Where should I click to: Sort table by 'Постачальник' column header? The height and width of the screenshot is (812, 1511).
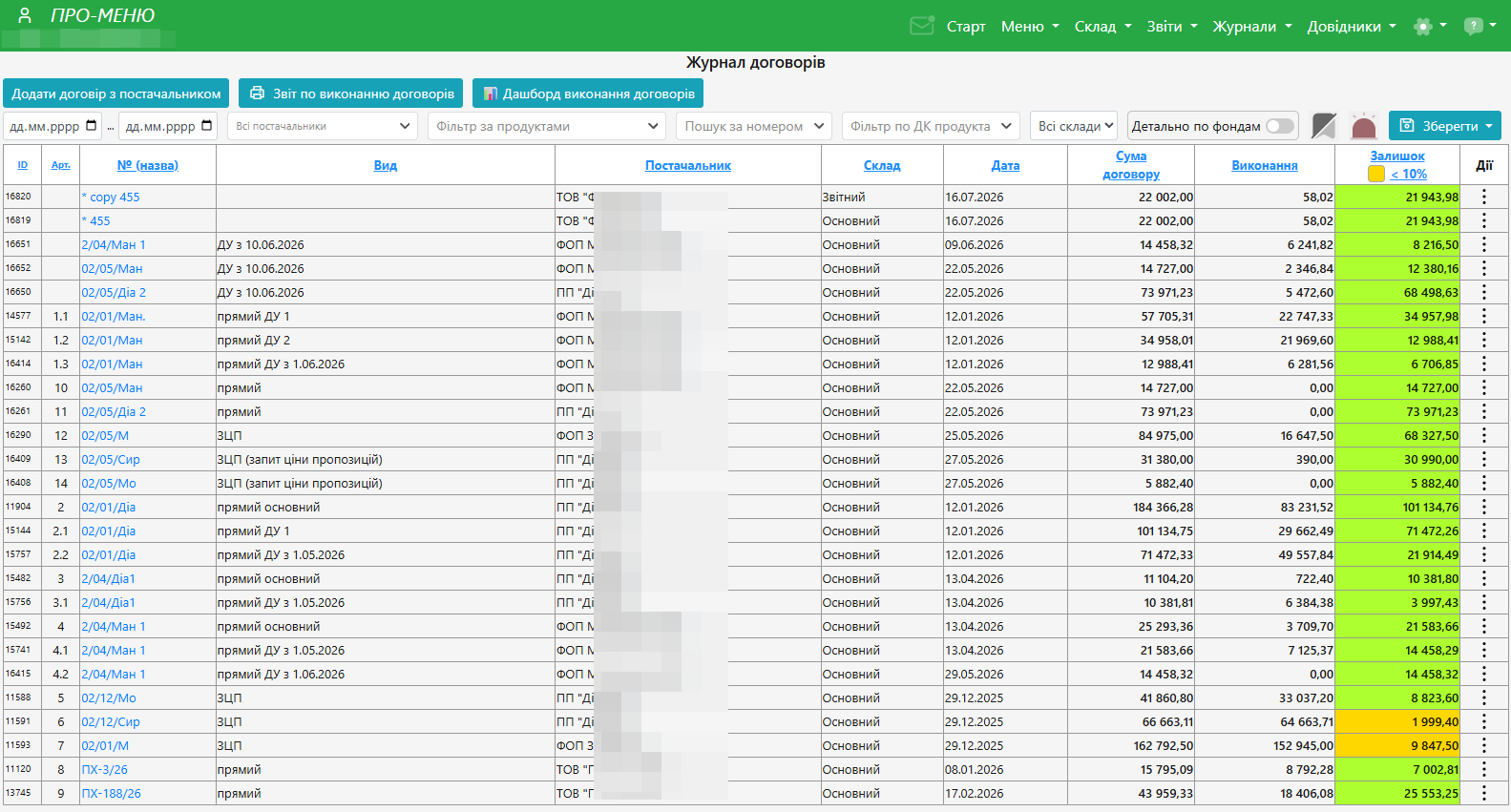(x=687, y=165)
